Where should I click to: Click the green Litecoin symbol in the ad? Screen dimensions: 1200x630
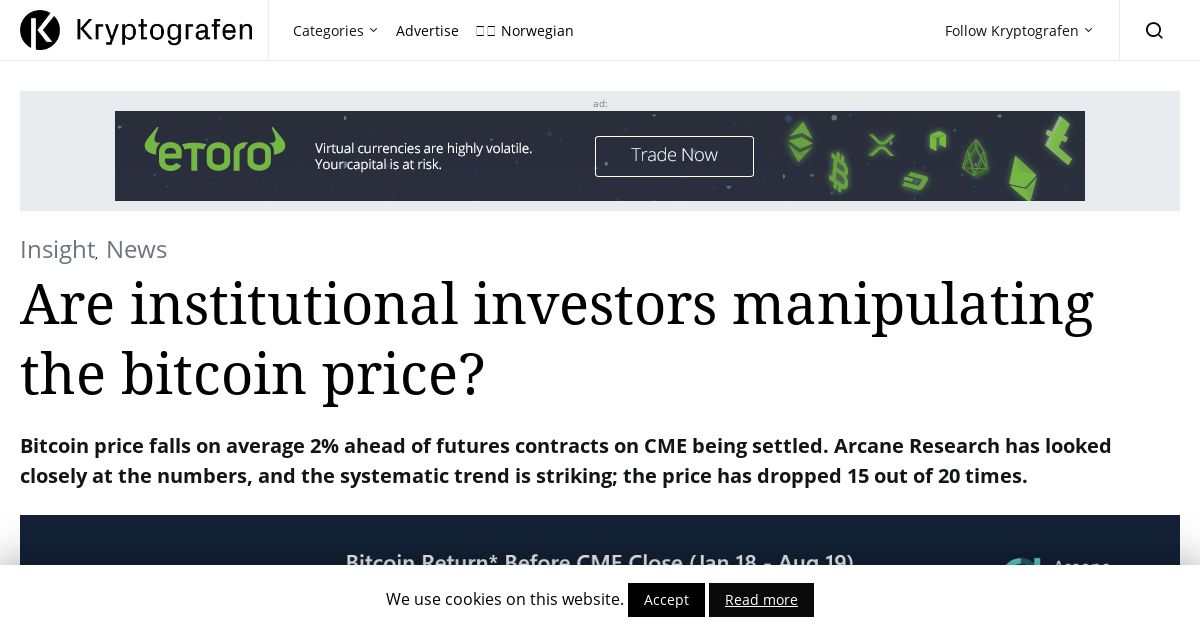1057,140
